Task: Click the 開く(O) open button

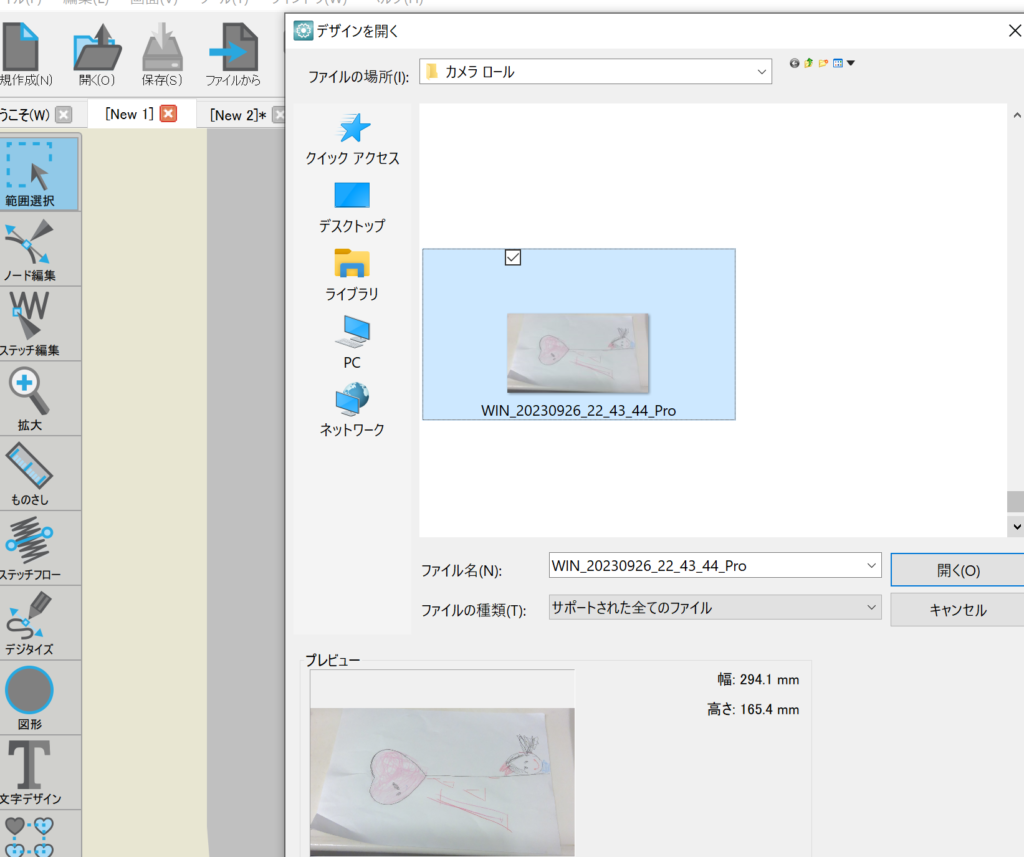Action: click(957, 570)
